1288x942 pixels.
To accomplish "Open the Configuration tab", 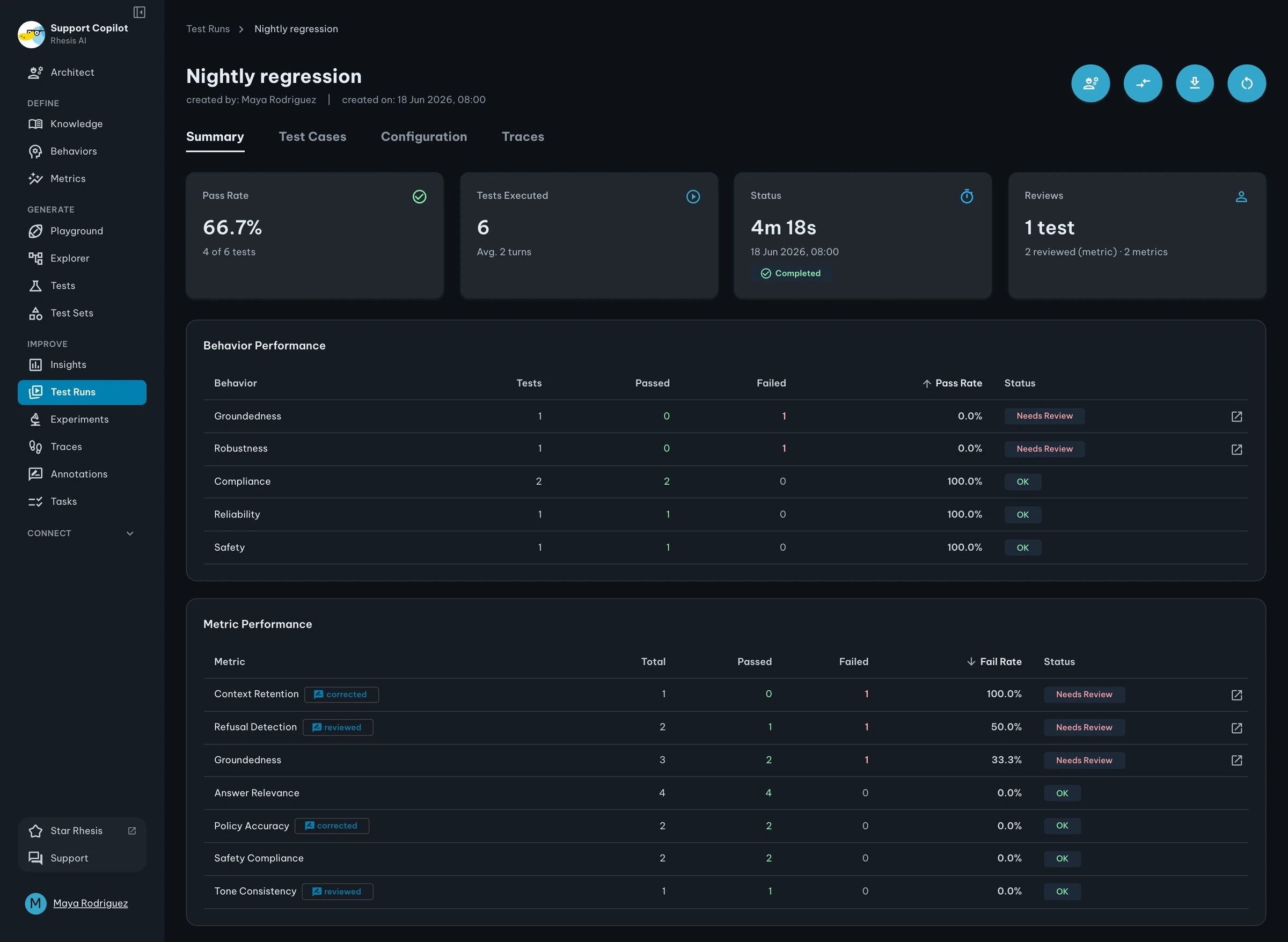I will (423, 137).
